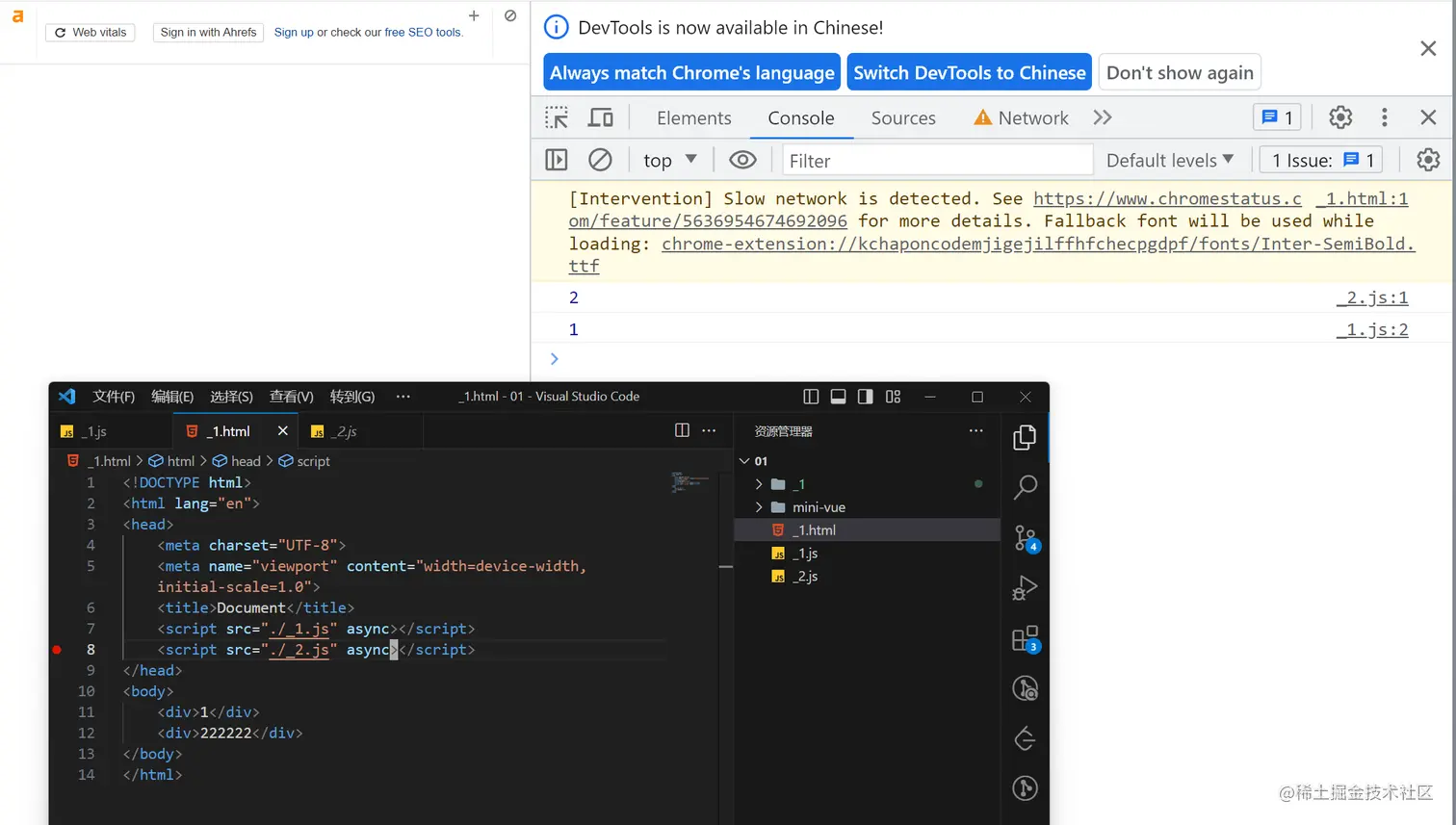Click the 1 Issue button in console toolbar
This screenshot has width=1456, height=825.
(x=1321, y=160)
